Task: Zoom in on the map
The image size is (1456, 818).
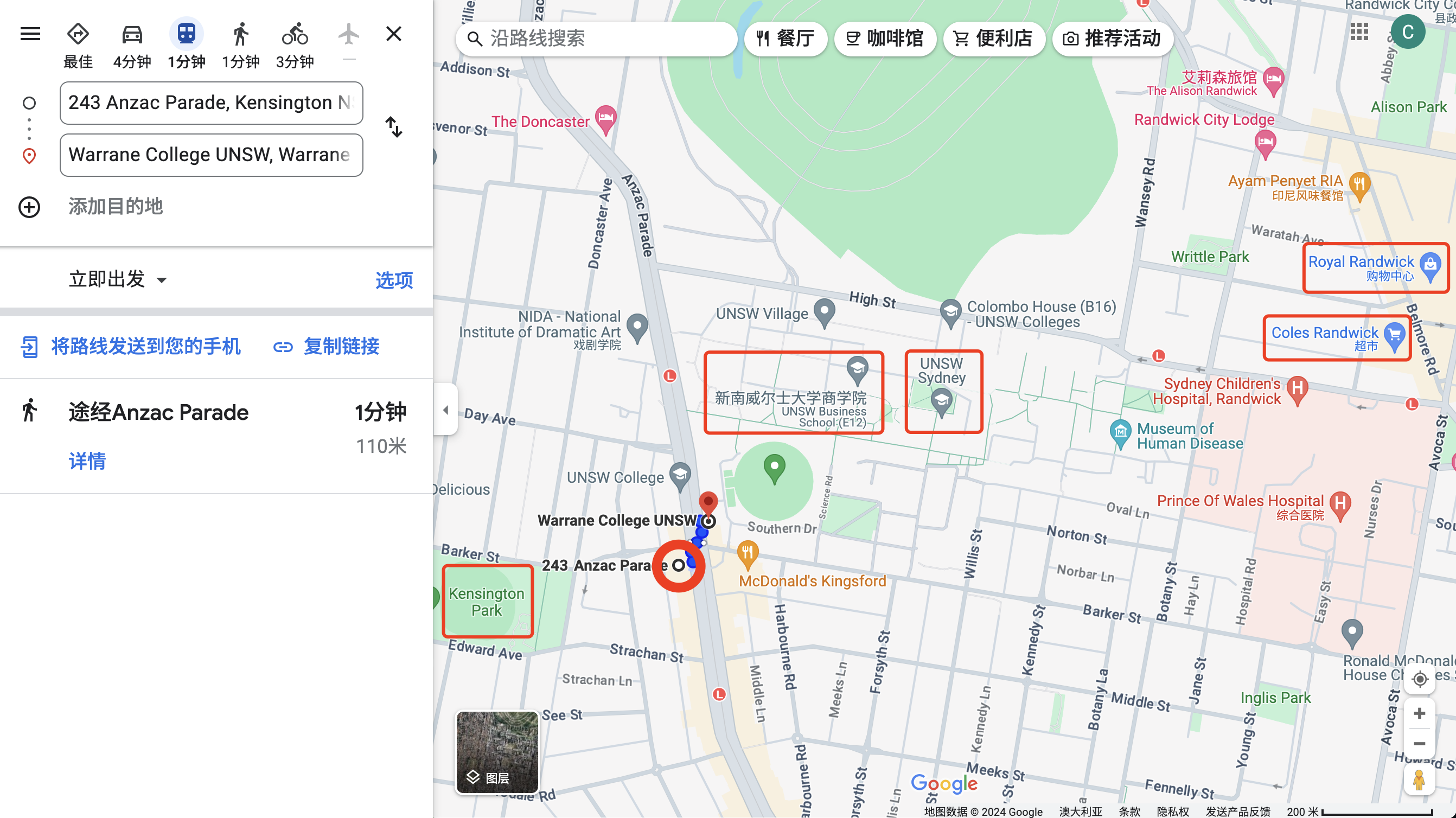Action: (x=1419, y=714)
